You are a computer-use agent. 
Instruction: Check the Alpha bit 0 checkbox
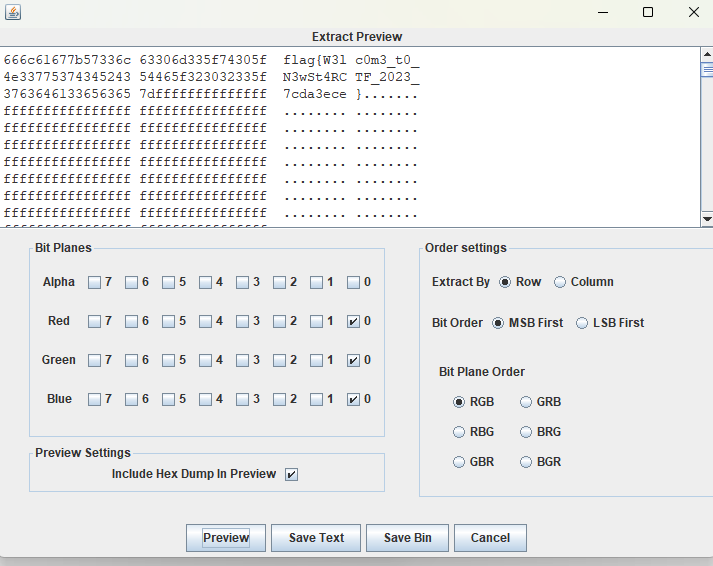(353, 282)
